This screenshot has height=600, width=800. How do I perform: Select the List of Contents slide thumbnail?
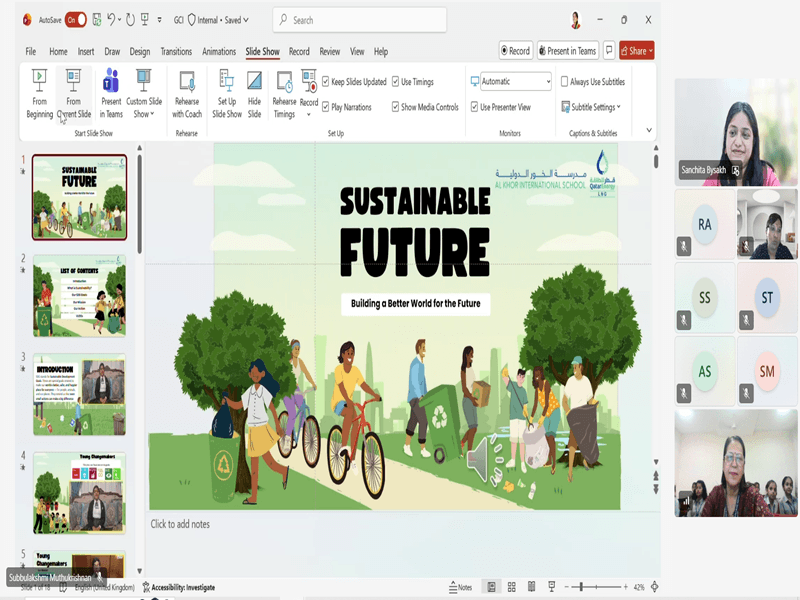click(80, 295)
